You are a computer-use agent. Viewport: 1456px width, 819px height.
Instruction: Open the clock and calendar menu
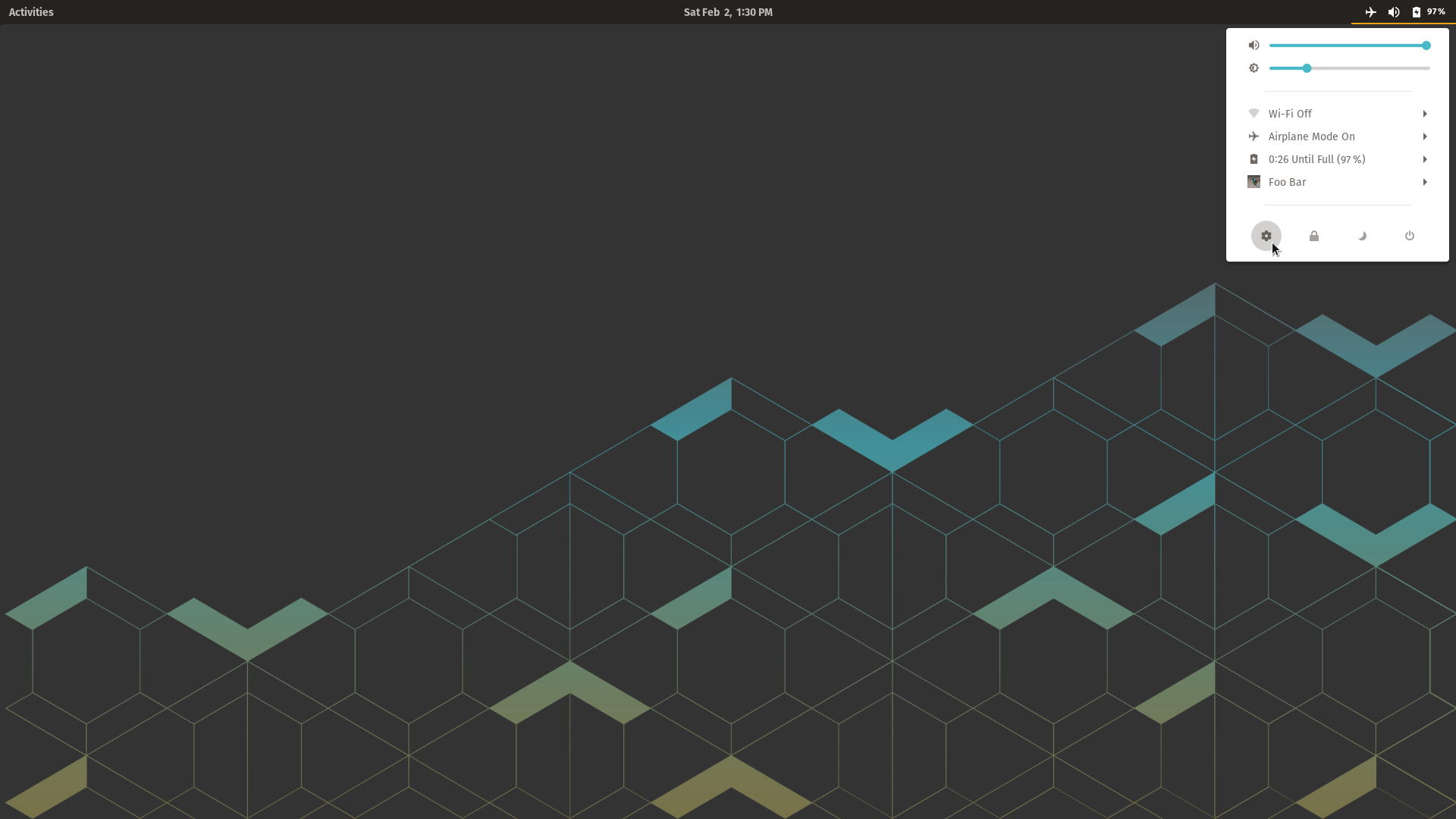727,12
